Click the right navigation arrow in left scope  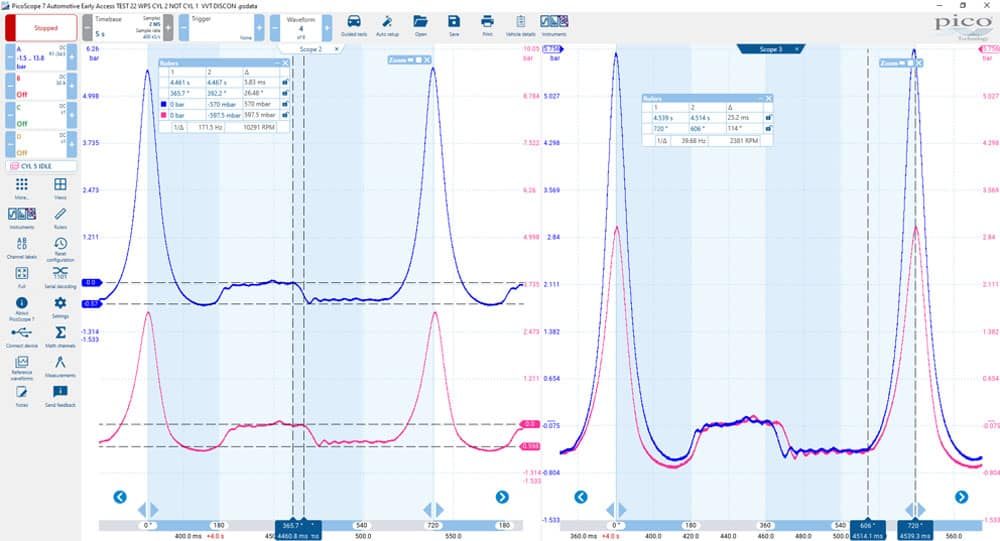point(502,497)
